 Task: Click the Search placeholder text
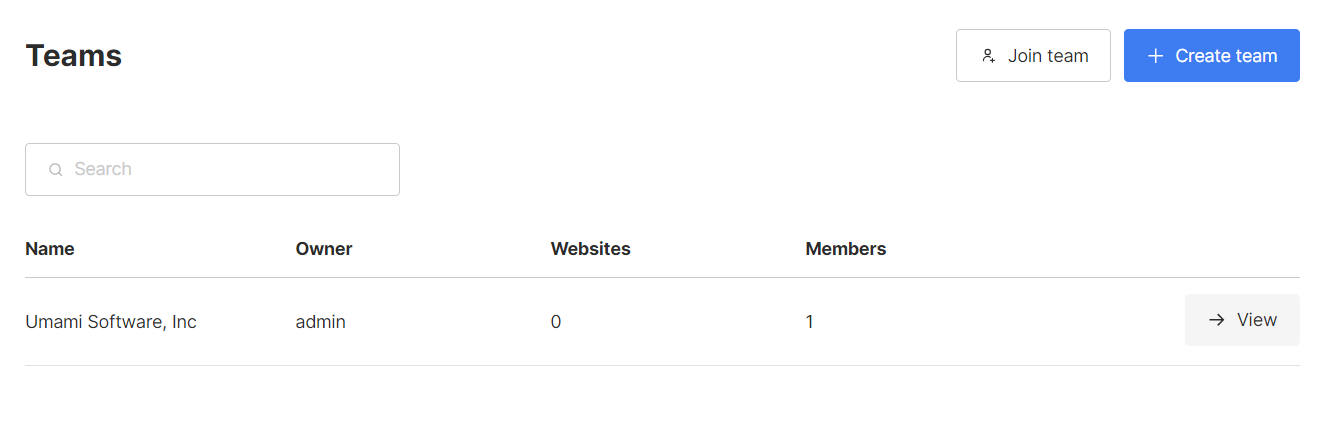pyautogui.click(x=103, y=169)
